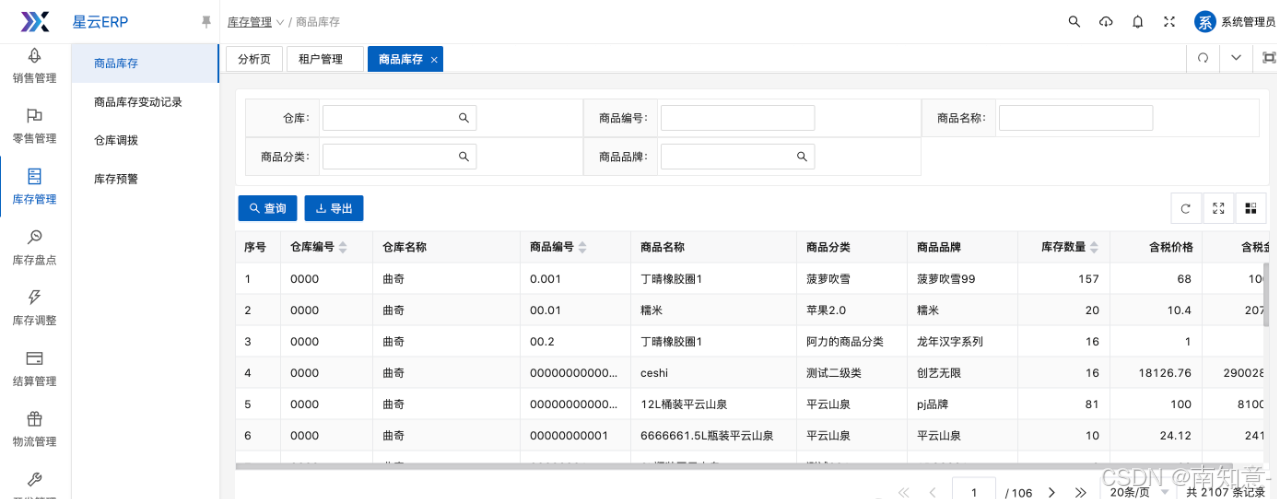Click the 商品品牌 input field
Screen dimensions: 1277x499
(x=738, y=156)
